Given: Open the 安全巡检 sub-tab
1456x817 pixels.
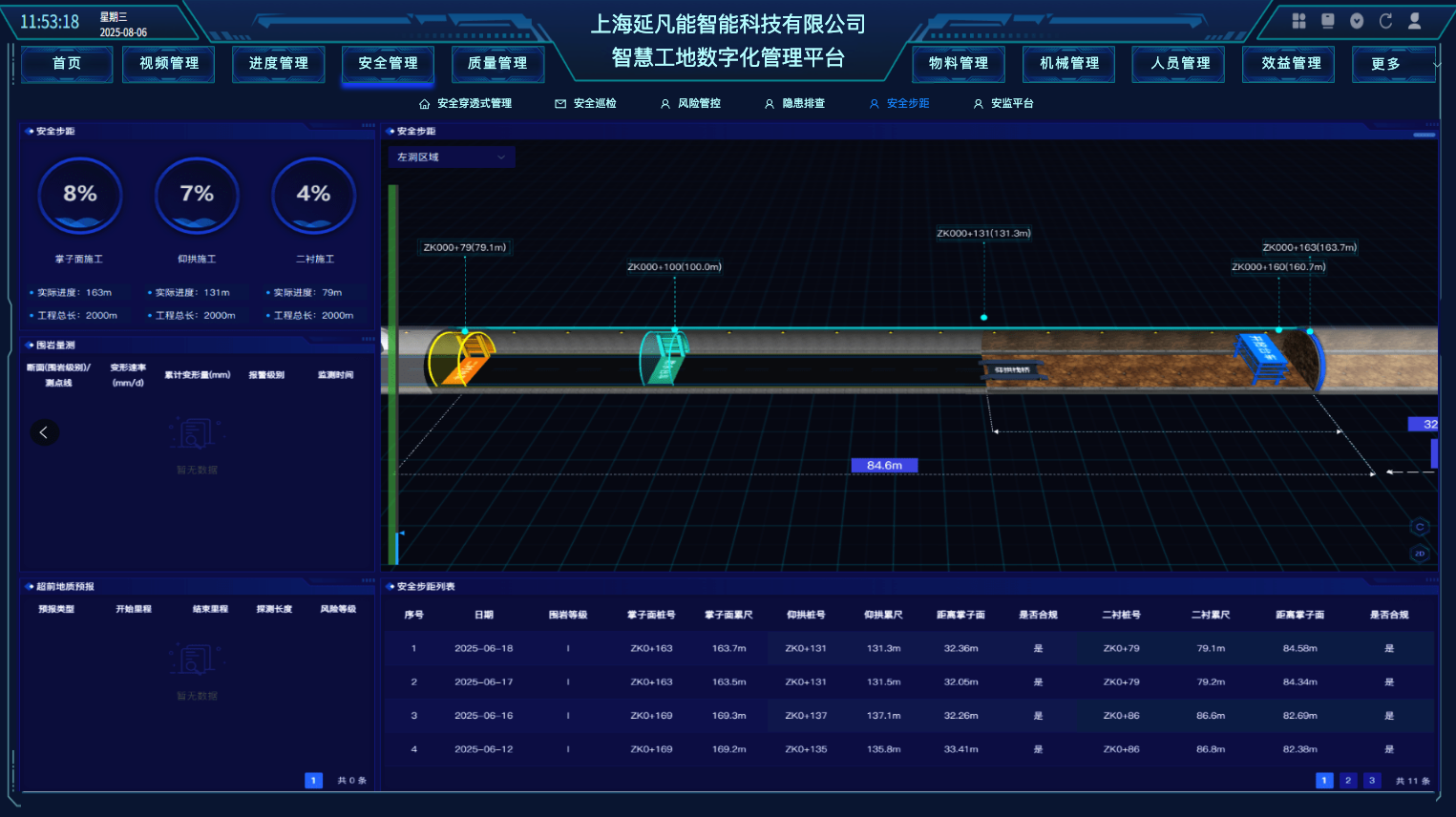Looking at the screenshot, I should point(586,103).
